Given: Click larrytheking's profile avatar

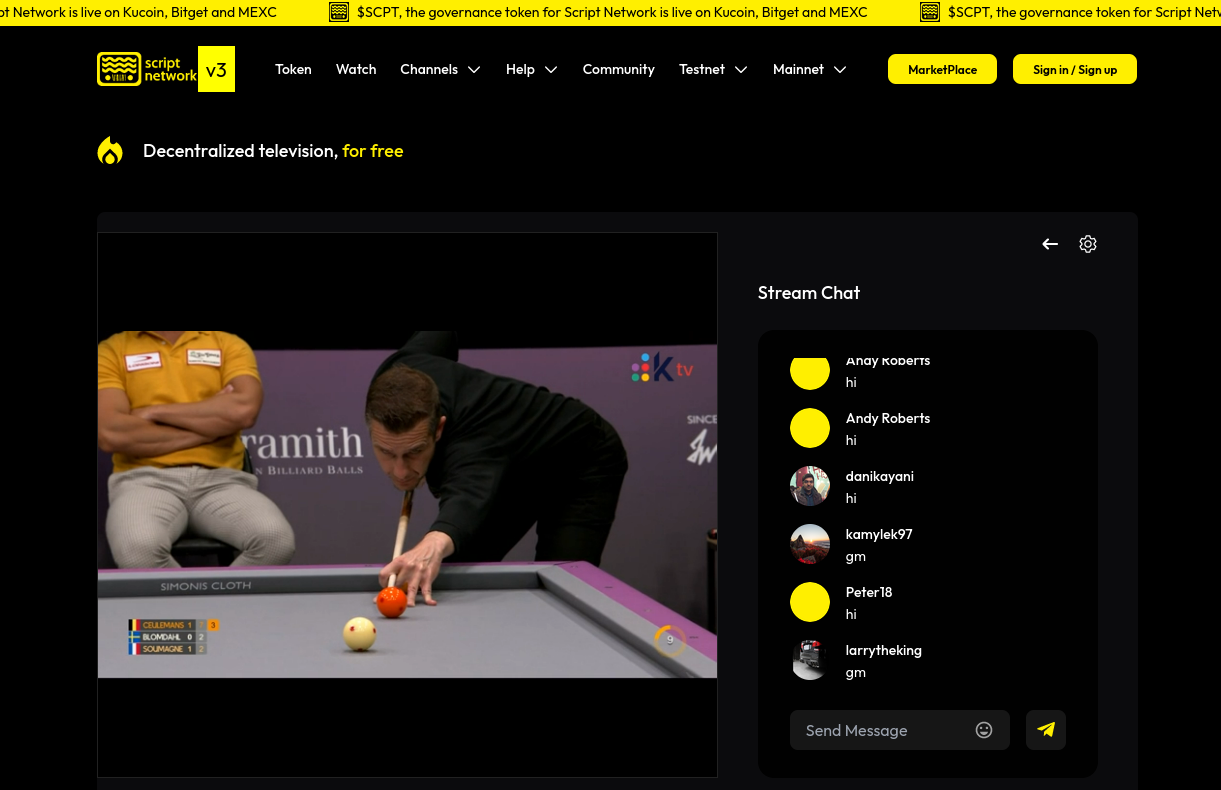Looking at the screenshot, I should click(x=810, y=660).
